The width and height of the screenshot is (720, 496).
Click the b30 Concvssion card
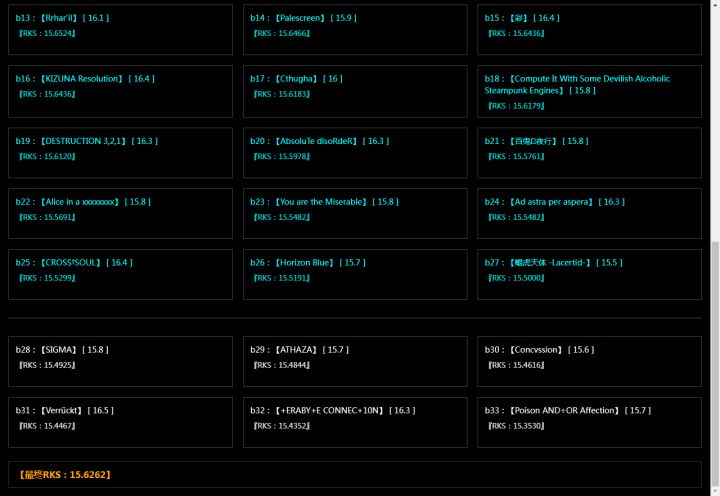coord(590,361)
